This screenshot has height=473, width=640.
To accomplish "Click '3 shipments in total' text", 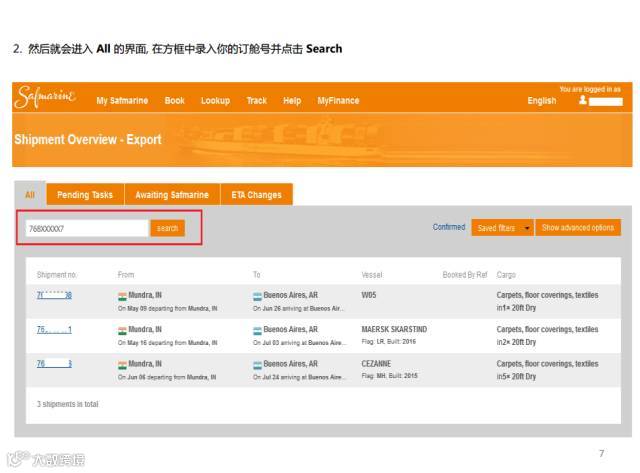I will tap(68, 404).
